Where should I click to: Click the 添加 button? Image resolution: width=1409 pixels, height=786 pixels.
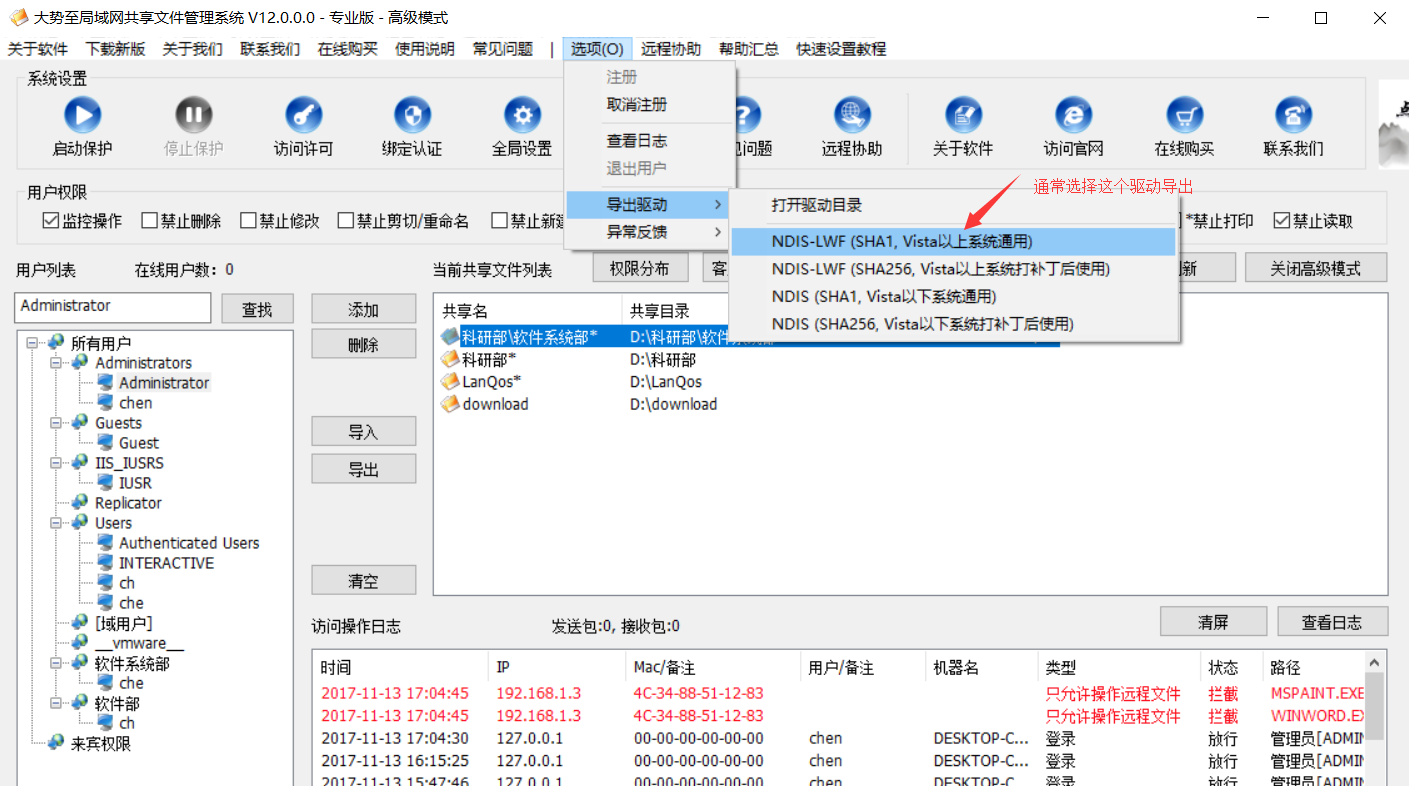364,309
